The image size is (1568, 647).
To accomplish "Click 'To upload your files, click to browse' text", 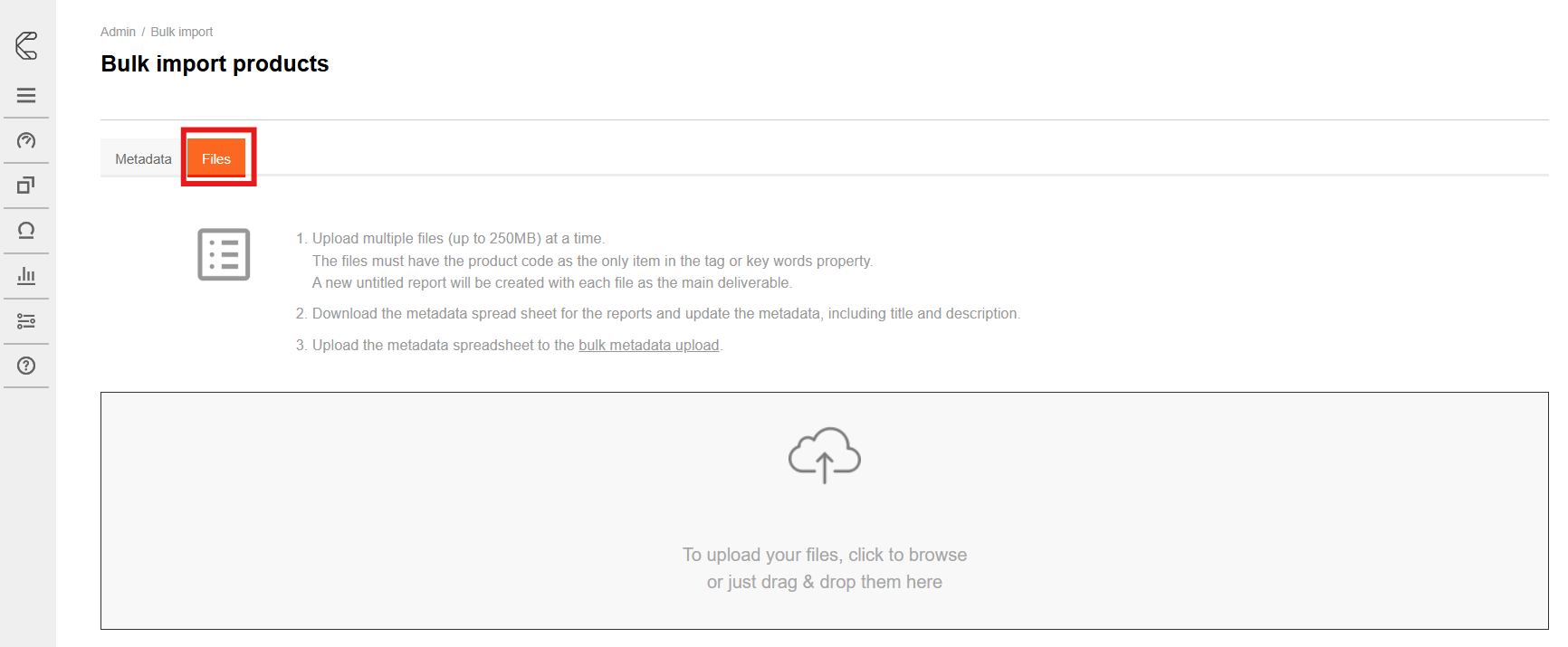I will click(x=824, y=555).
